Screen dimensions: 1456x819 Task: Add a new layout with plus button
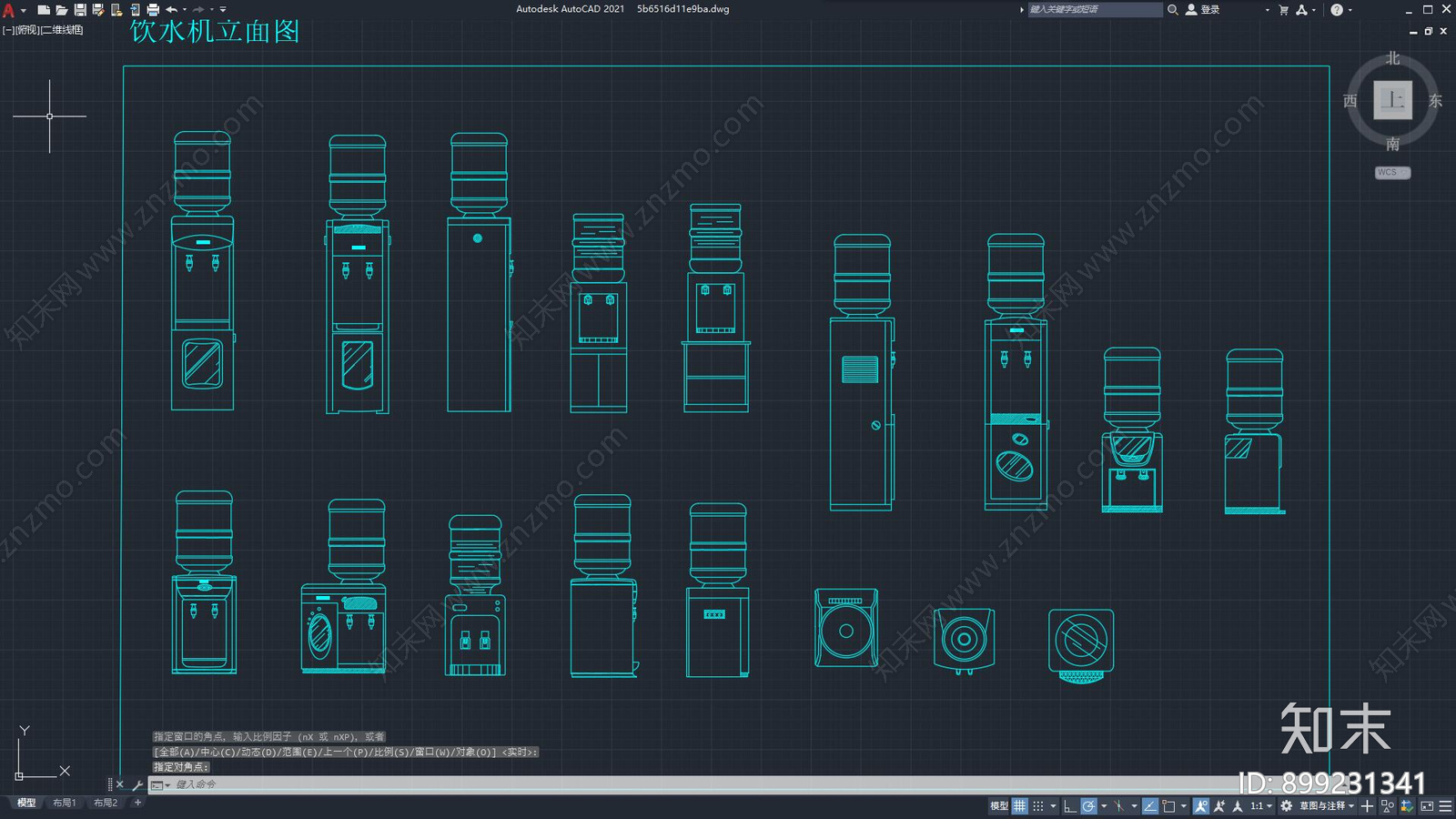coord(137,803)
